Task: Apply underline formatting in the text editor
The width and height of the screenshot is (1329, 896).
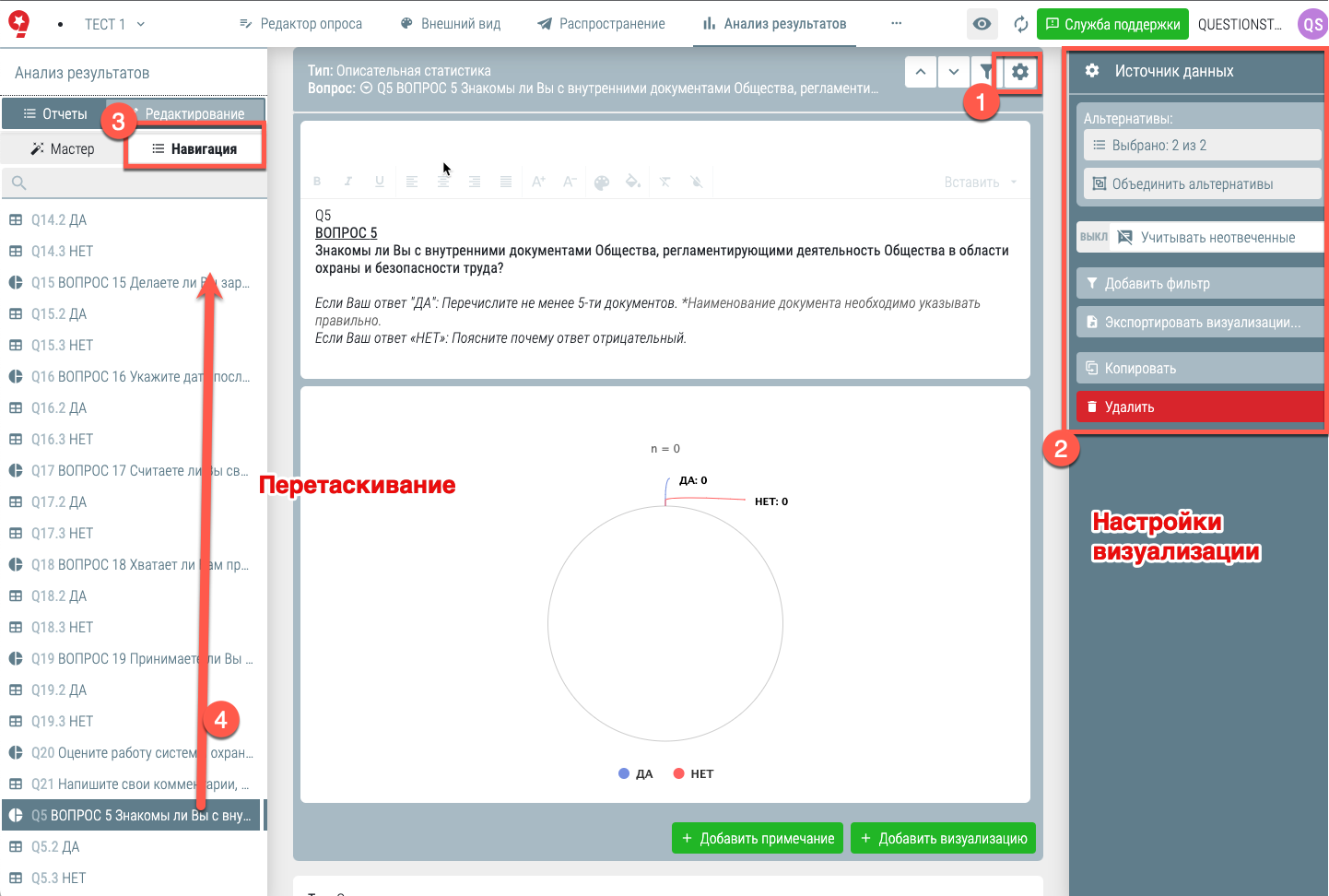Action: 380,182
